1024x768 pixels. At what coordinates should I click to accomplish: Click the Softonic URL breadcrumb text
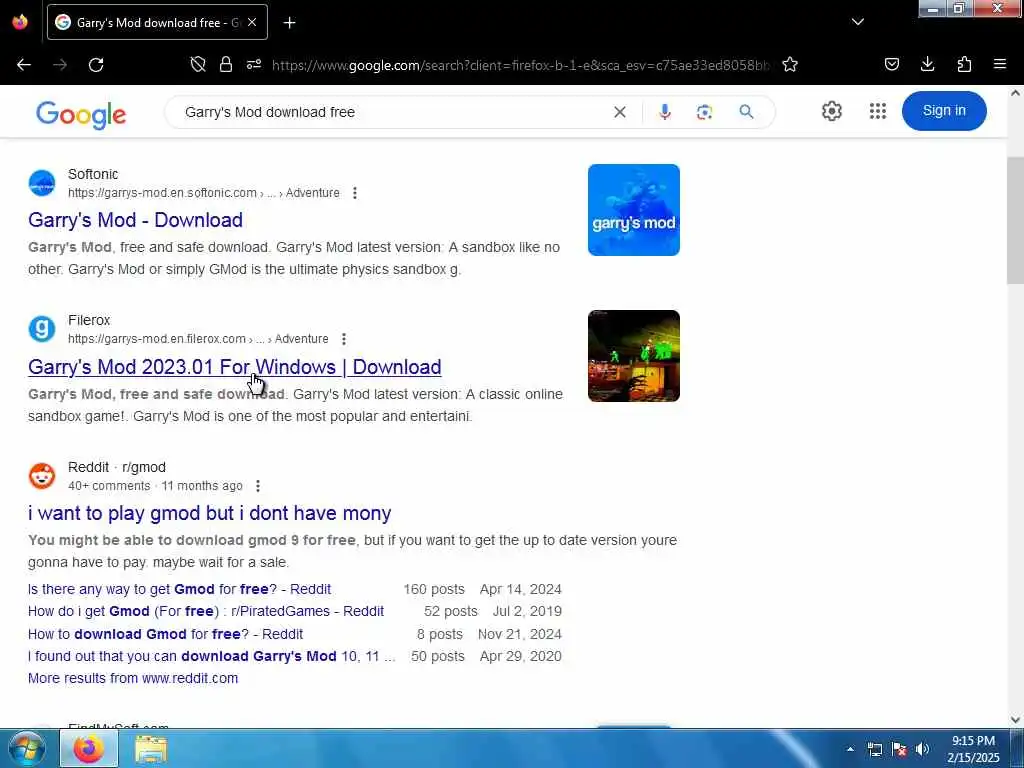click(x=204, y=193)
